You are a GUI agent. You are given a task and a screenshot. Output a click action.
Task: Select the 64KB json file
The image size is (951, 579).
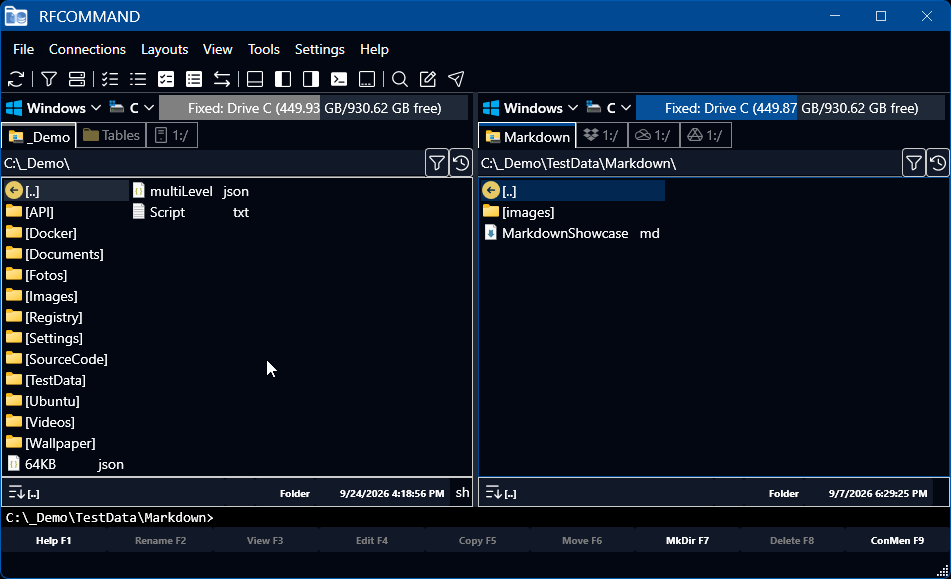click(x=66, y=464)
